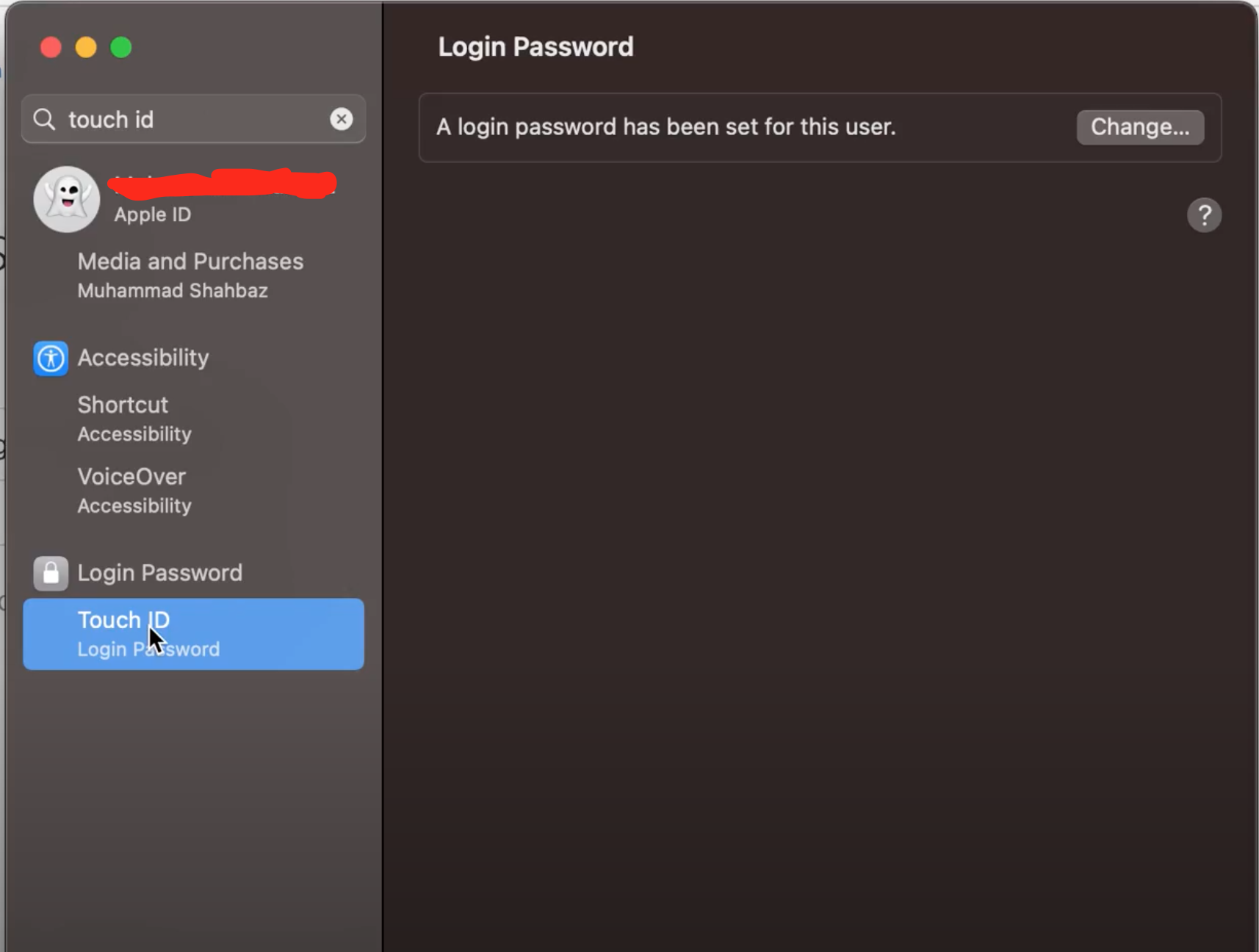1259x952 pixels.
Task: Click the ghost avatar profile picture
Action: pos(67,199)
